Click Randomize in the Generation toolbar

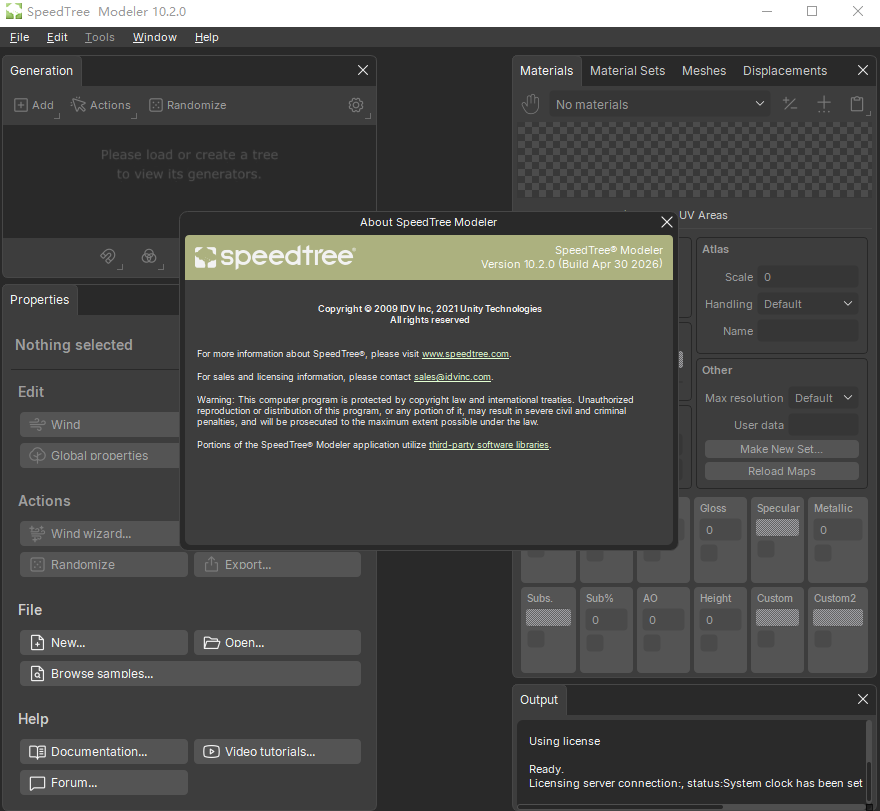[188, 105]
